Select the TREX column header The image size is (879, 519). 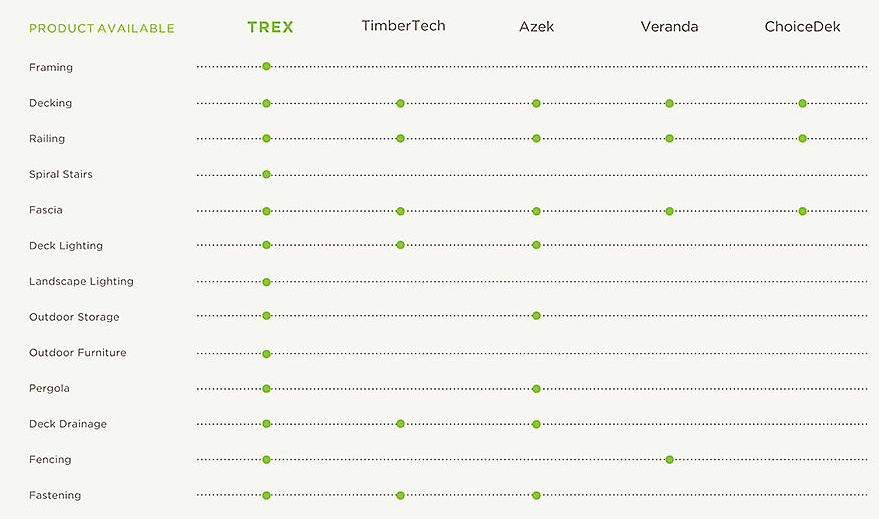pos(270,27)
